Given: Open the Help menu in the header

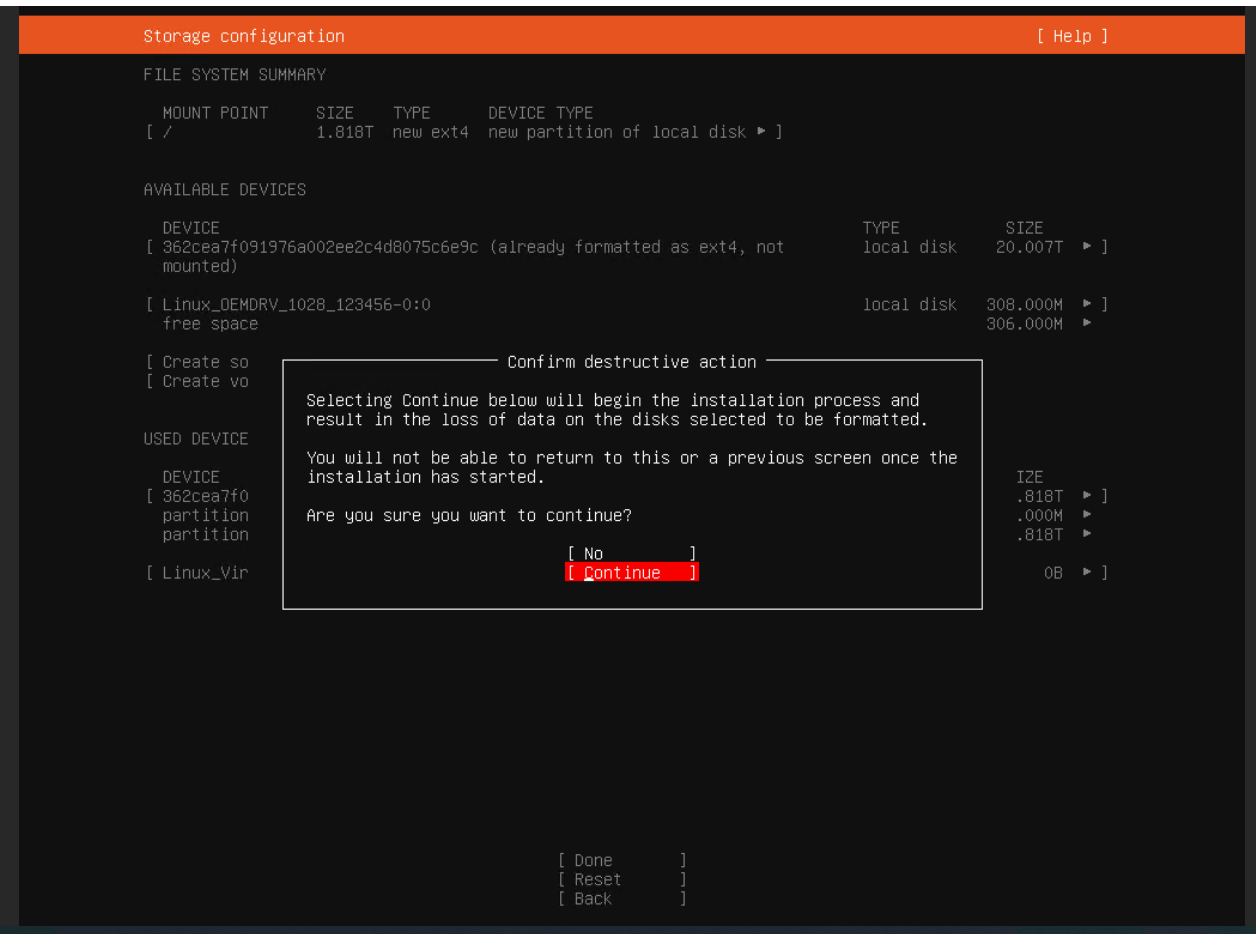Looking at the screenshot, I should (x=1072, y=36).
